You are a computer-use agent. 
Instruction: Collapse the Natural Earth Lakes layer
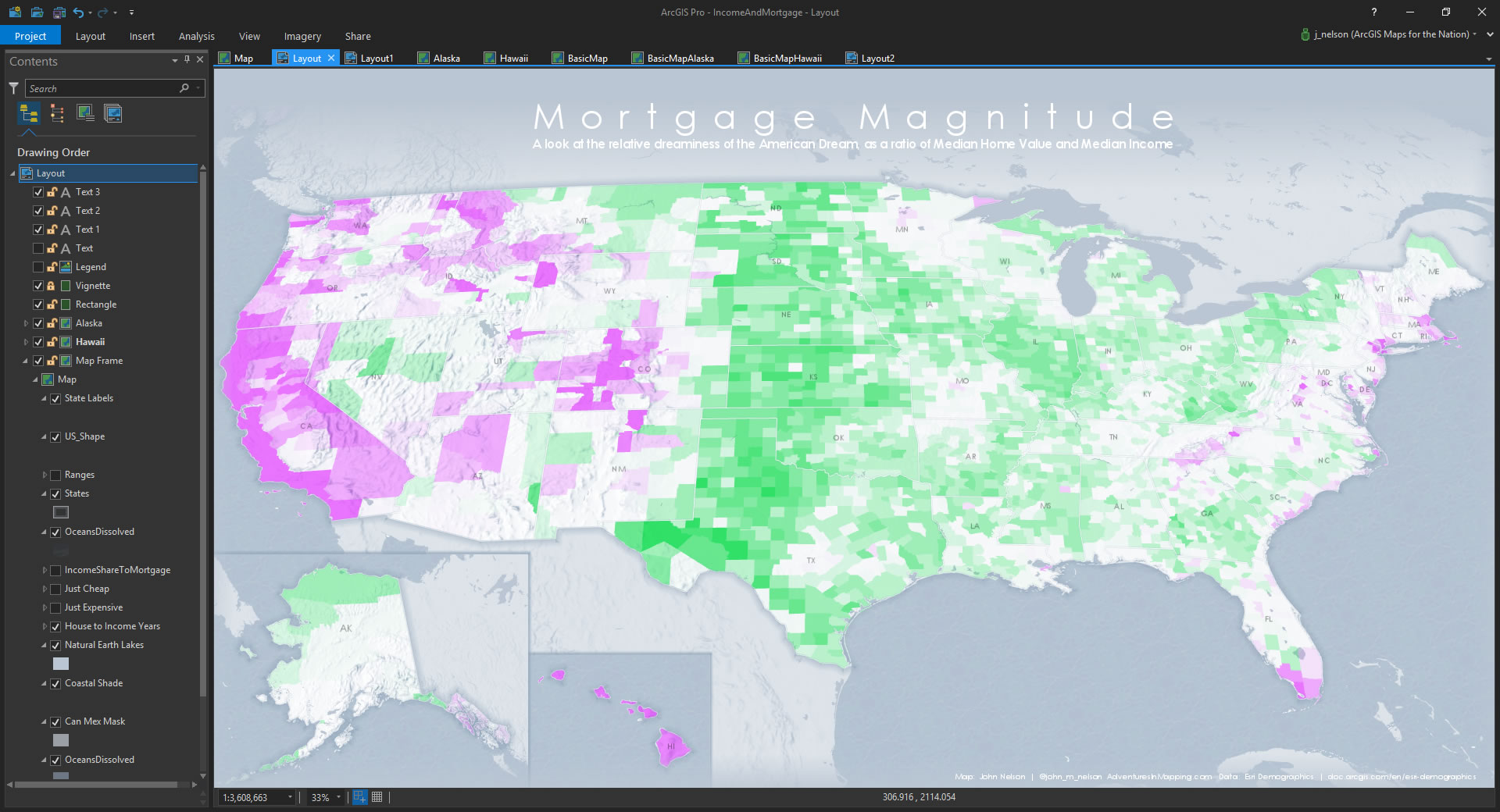[x=45, y=645]
